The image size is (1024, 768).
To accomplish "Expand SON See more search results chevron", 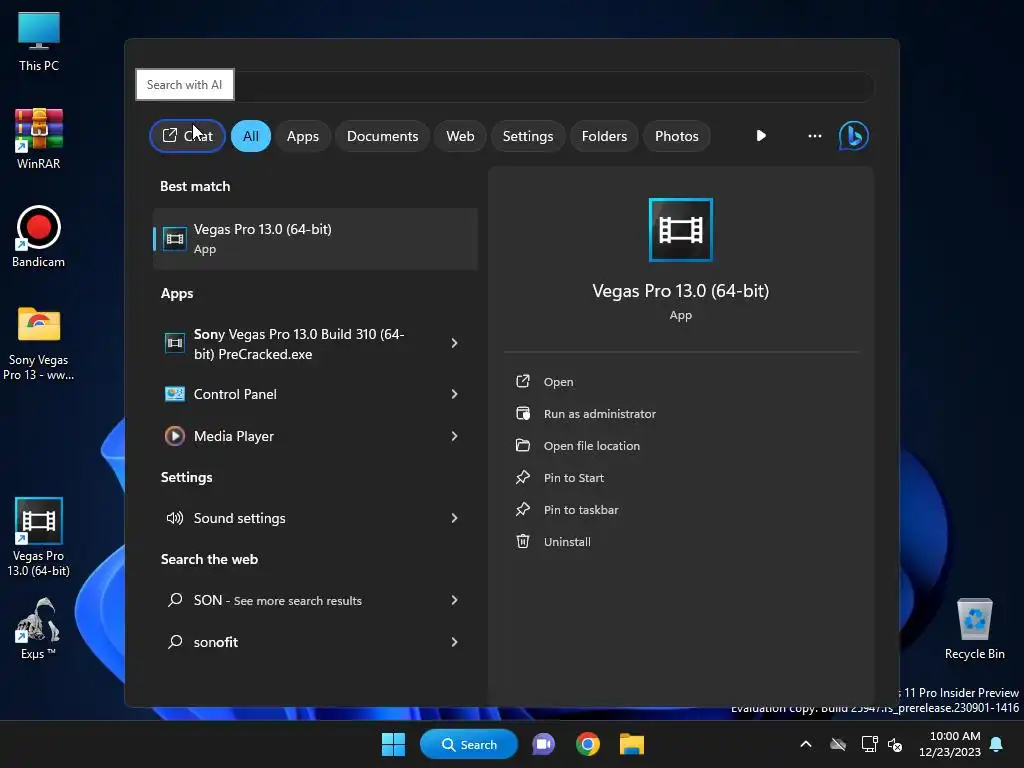I will 455,600.
